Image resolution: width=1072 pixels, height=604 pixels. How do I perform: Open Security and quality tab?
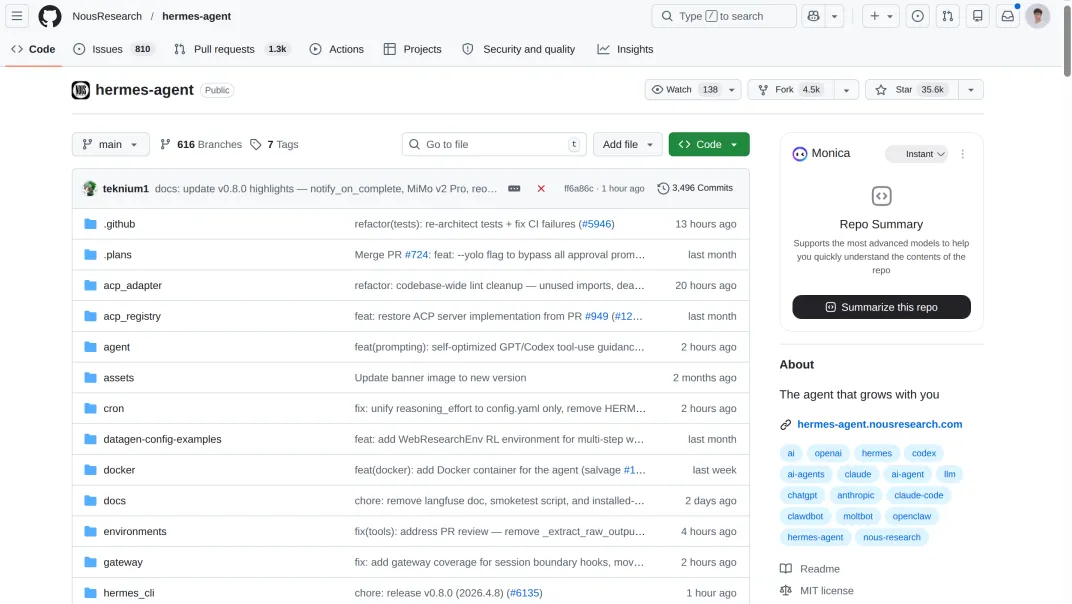519,49
